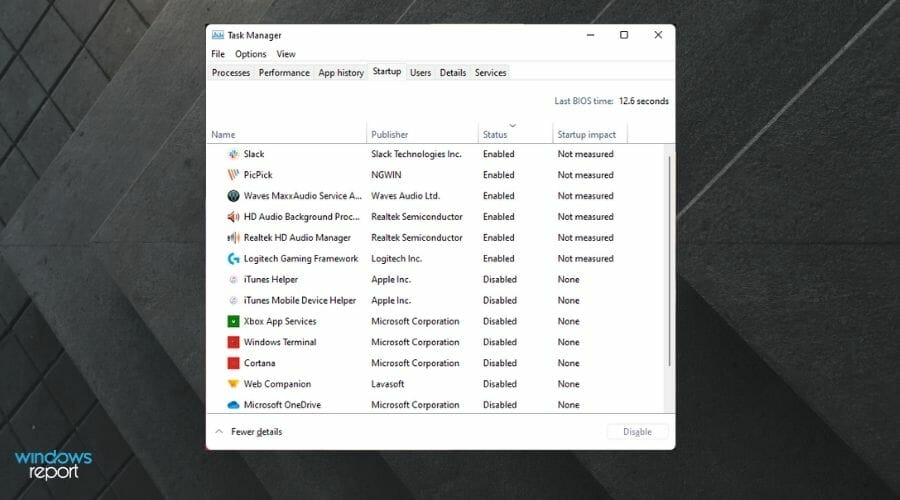This screenshot has height=500, width=900.
Task: Sort by the Status column header
Action: 515,134
